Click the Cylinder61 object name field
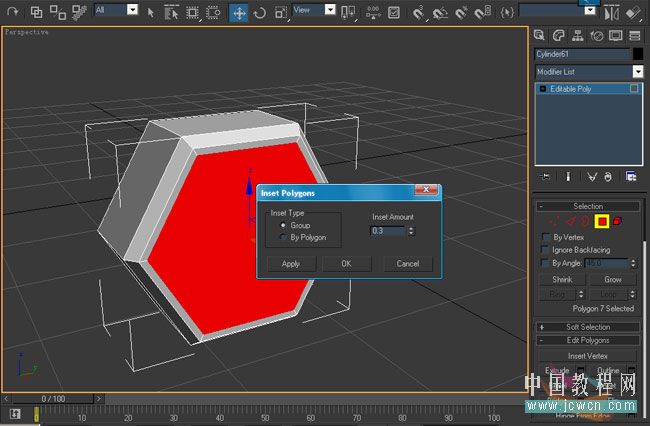Viewport: 650px width, 426px height. coord(582,54)
